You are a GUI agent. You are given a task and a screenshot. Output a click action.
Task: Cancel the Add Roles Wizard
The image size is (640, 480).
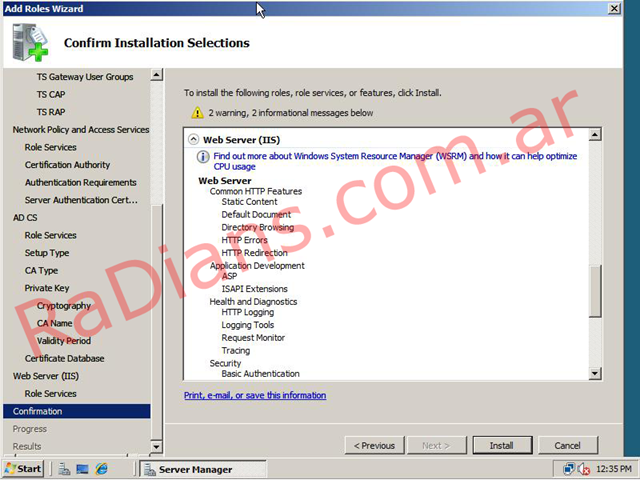pos(567,445)
